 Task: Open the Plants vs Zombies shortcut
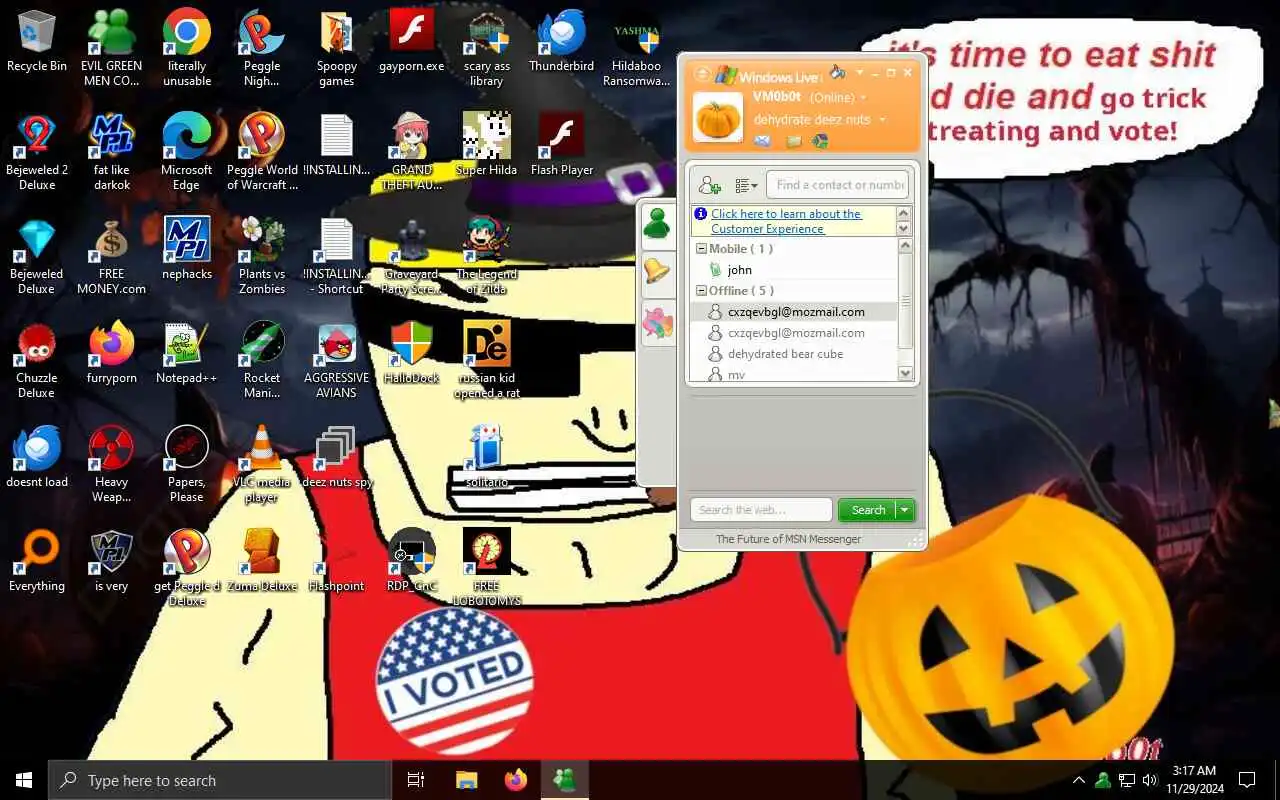tap(262, 256)
